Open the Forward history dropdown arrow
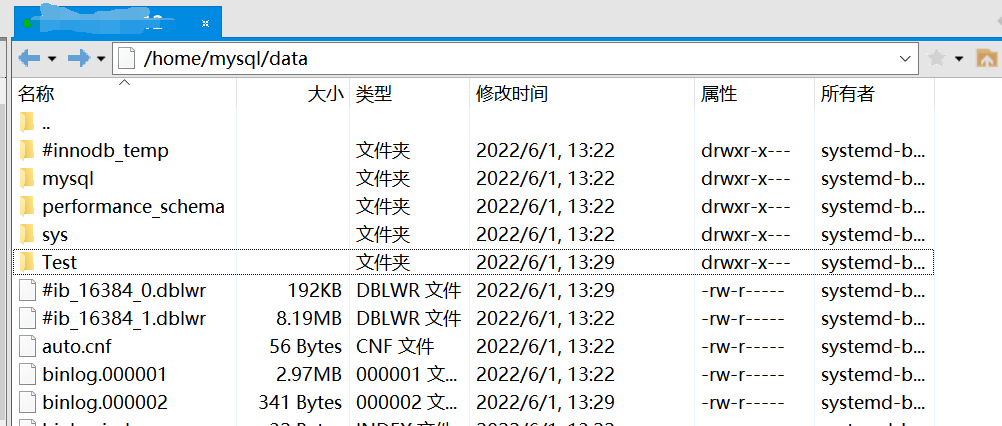 101,59
